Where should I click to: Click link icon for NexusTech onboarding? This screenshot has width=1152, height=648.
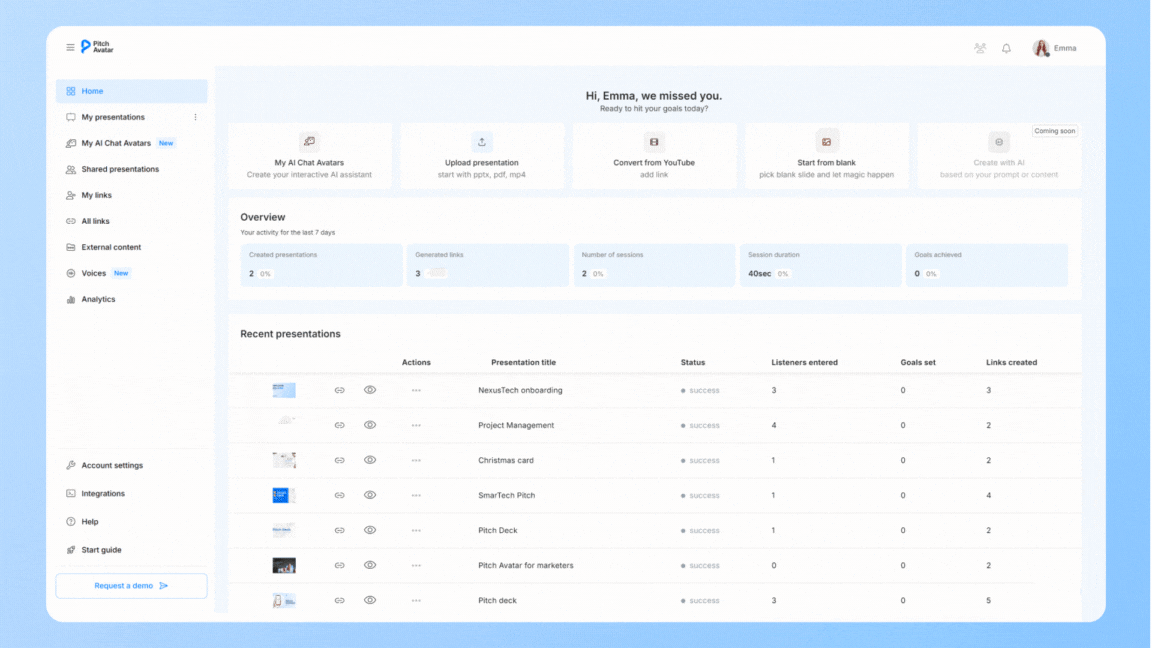click(339, 390)
